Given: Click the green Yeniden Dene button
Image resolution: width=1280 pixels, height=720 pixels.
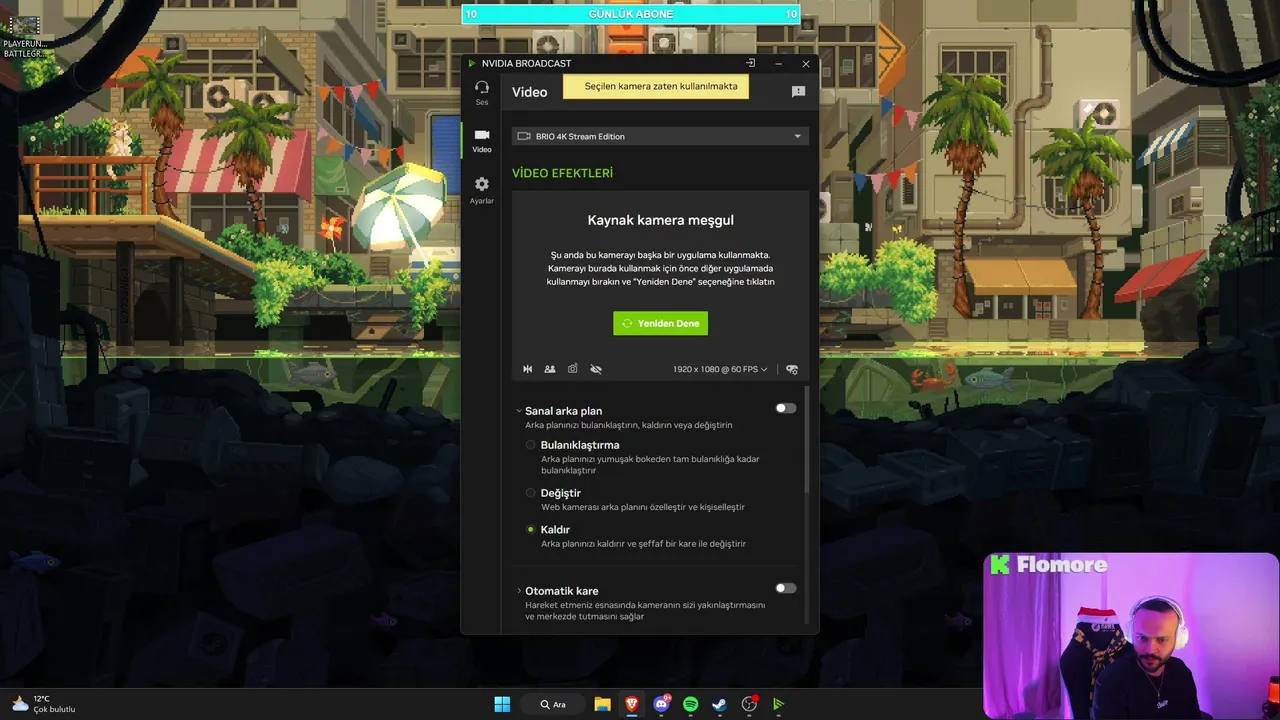Looking at the screenshot, I should (660, 323).
